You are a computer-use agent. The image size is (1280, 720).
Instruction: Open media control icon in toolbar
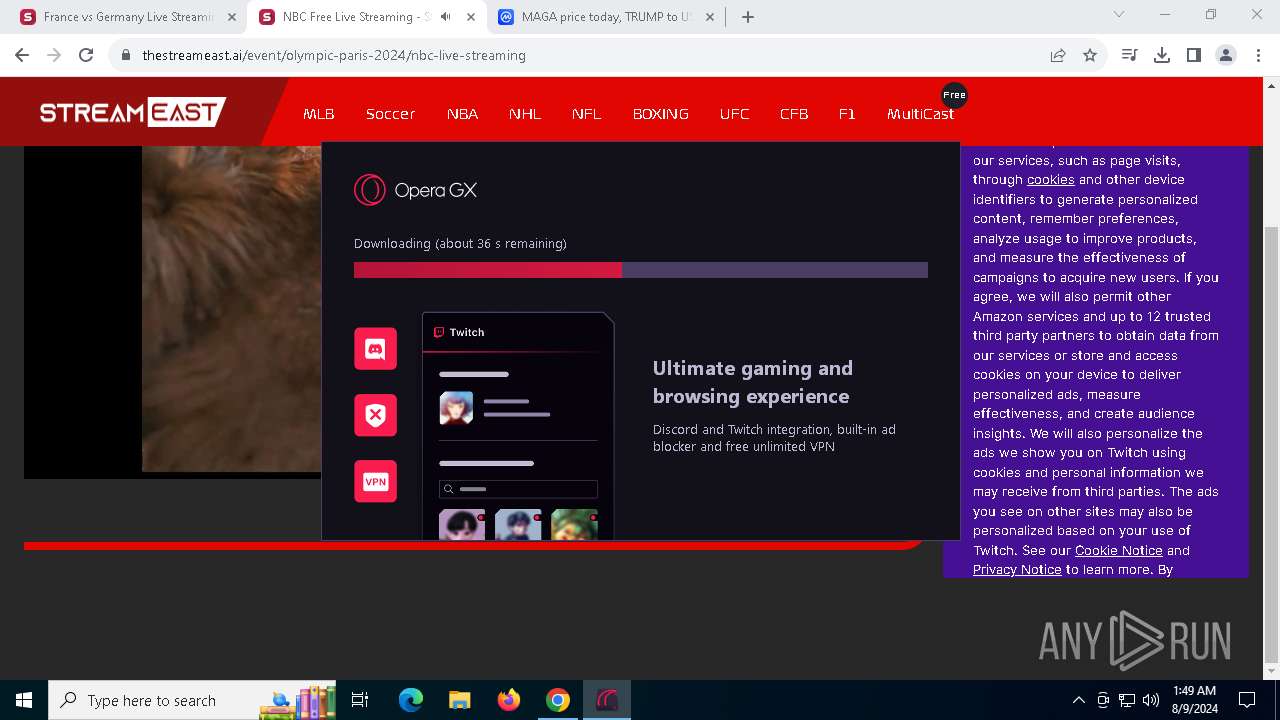click(1130, 55)
